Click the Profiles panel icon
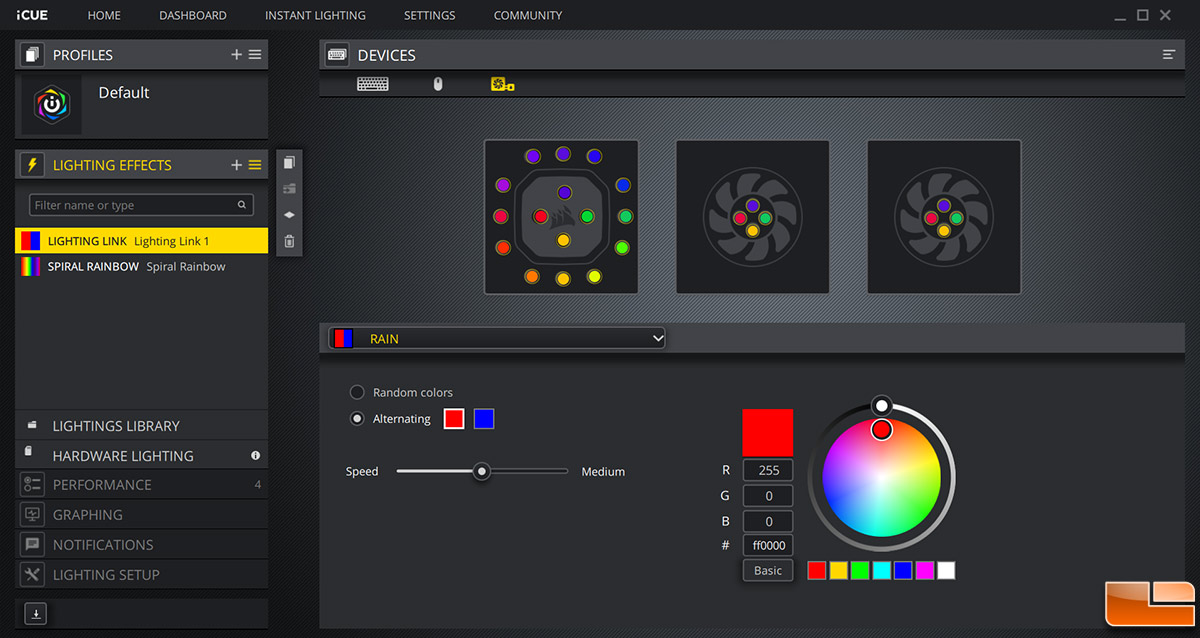1200x638 pixels. coord(32,55)
